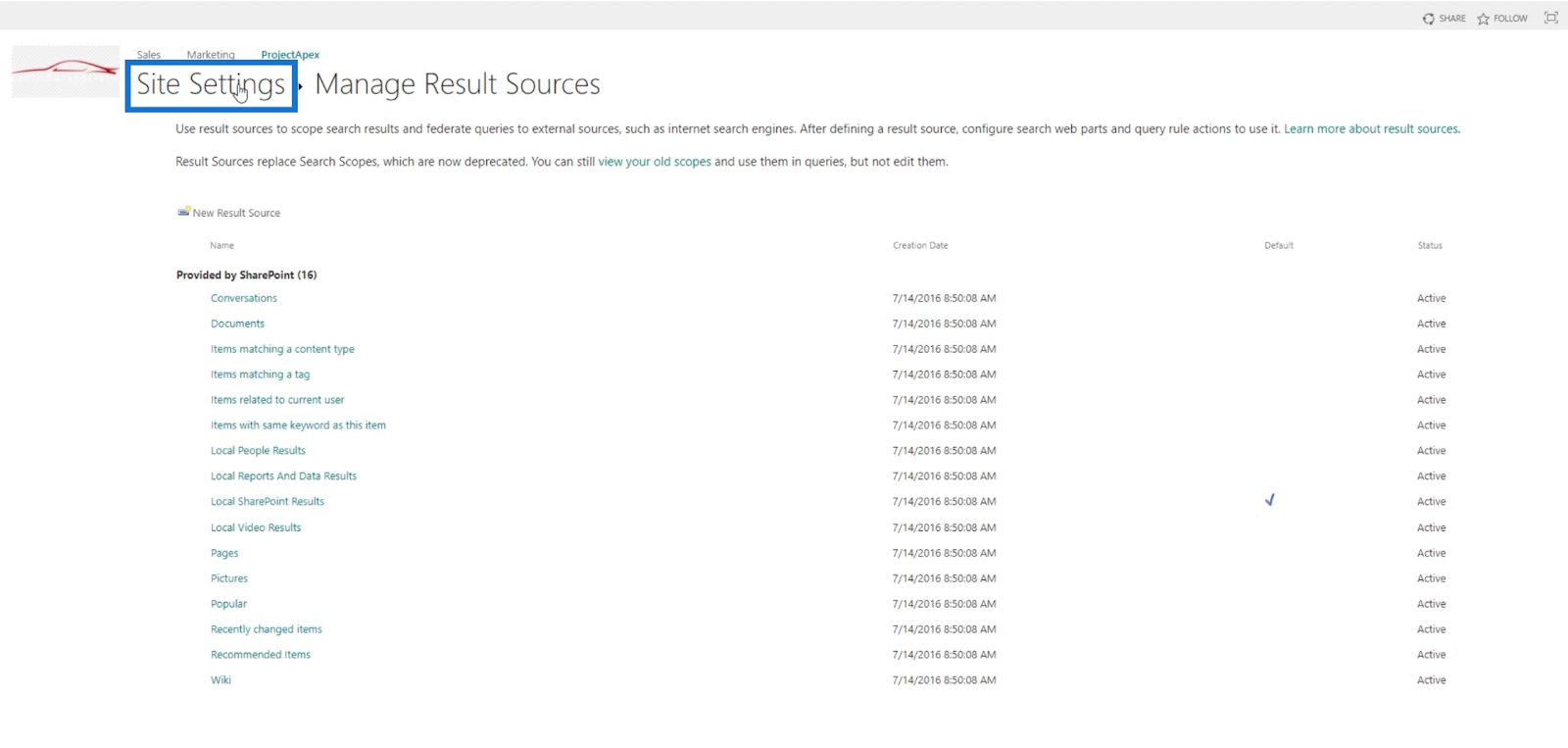
Task: Click the Active status for Conversations
Action: [x=1431, y=298]
